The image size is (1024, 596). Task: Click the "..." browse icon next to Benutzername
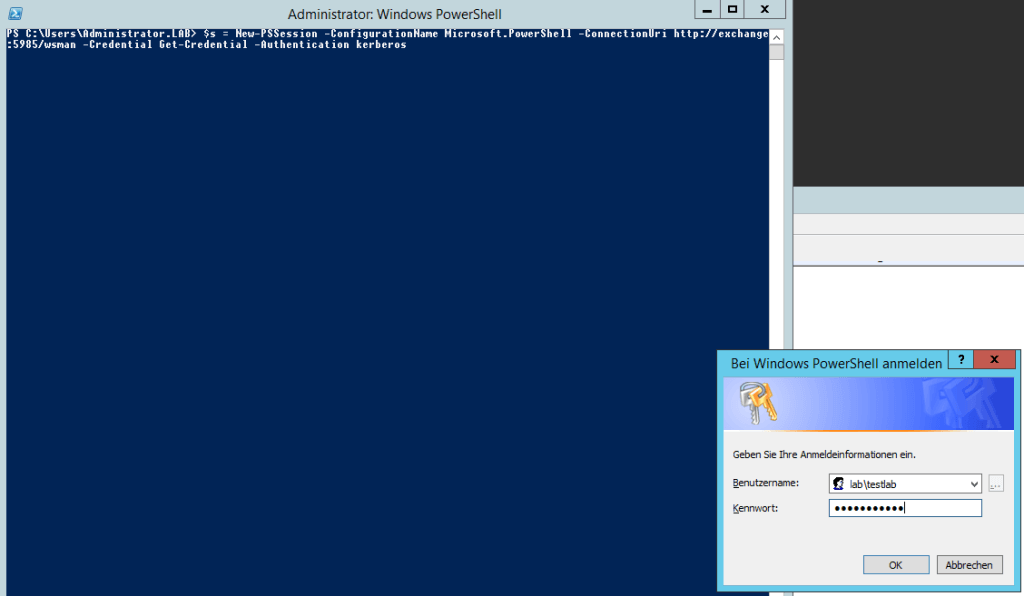(x=995, y=483)
